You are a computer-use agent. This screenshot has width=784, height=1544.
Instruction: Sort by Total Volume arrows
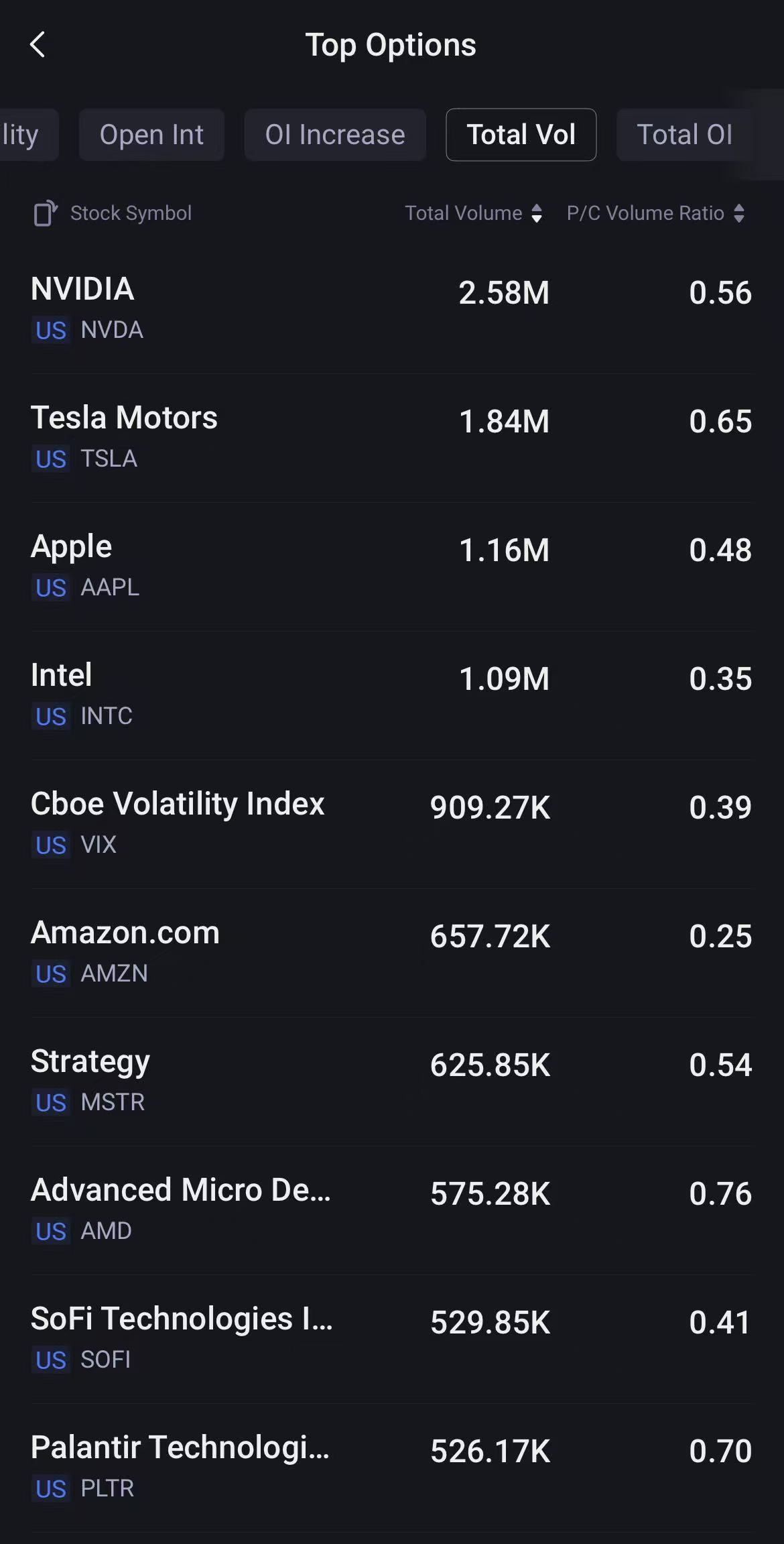click(537, 213)
